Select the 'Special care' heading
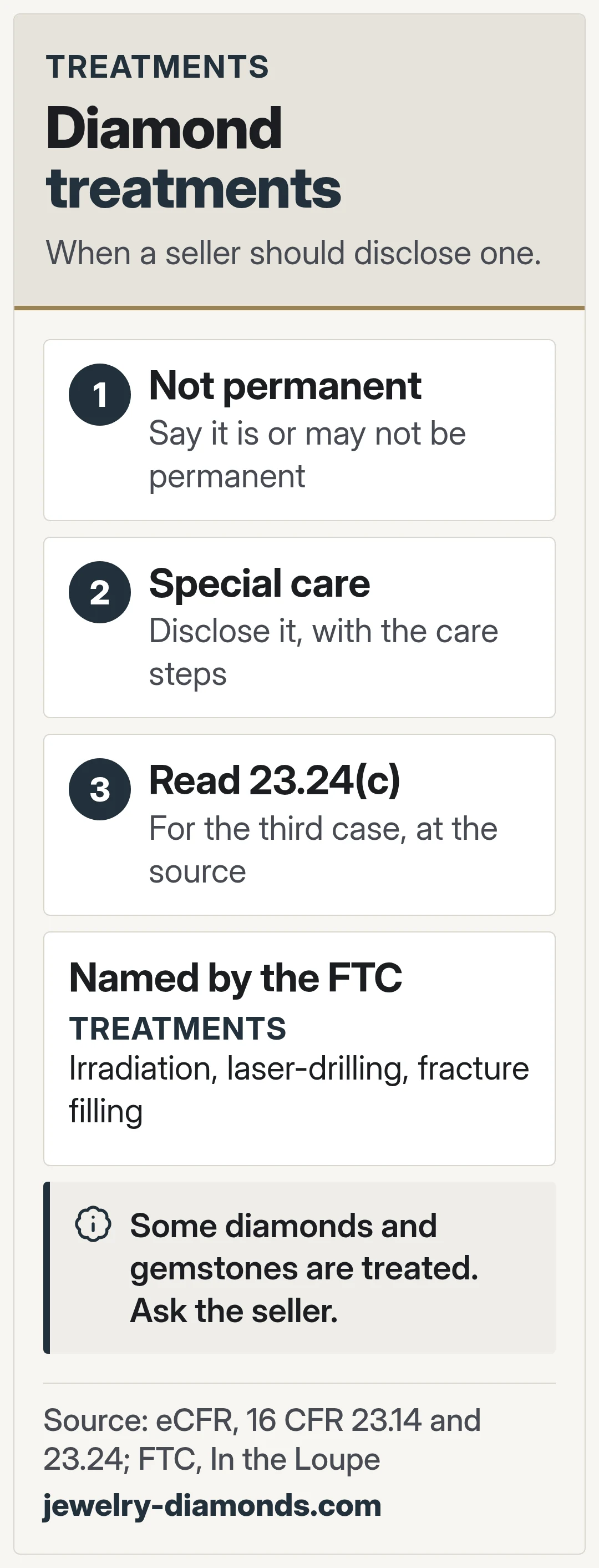The width and height of the screenshot is (599, 1568). click(x=260, y=583)
